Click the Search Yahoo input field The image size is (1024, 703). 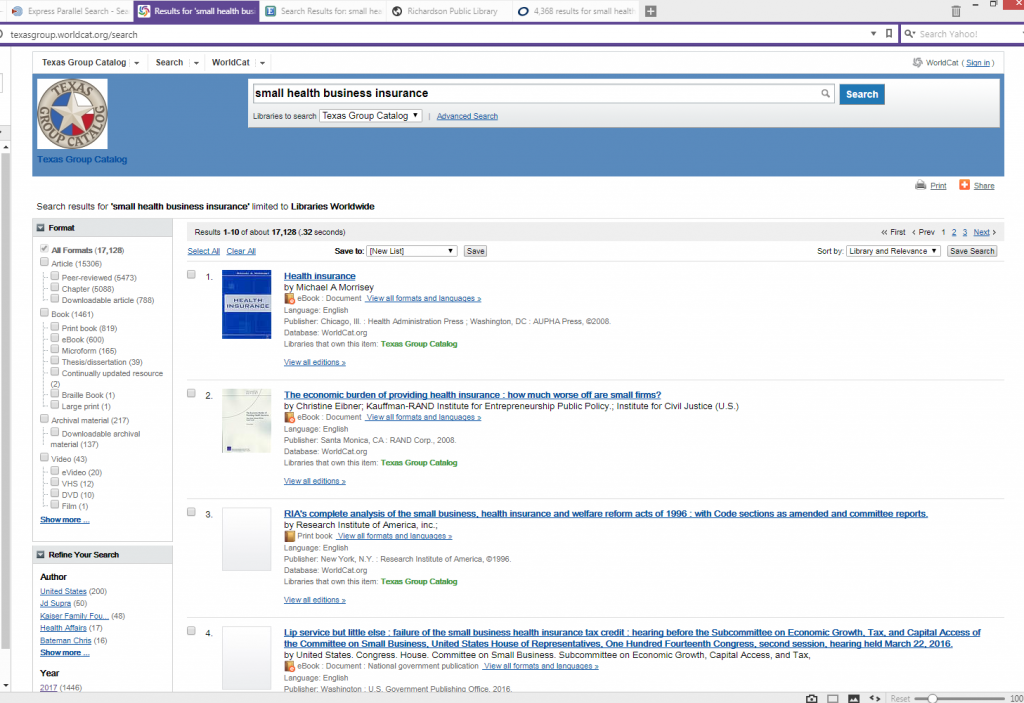pos(967,34)
